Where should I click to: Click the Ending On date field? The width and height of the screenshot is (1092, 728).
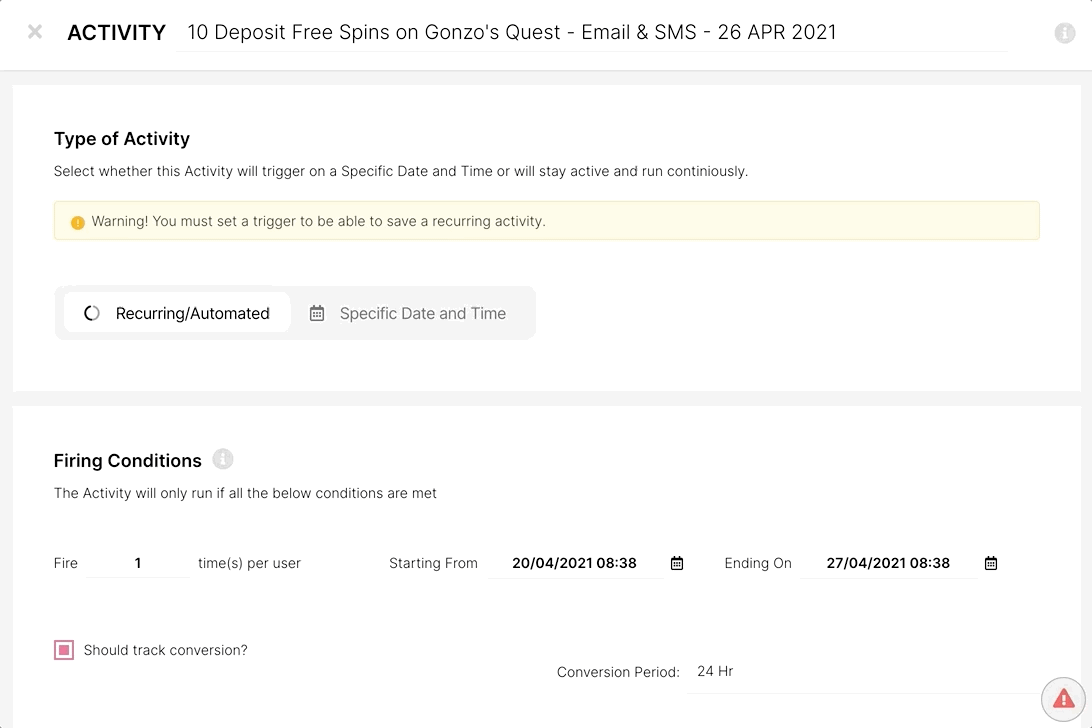[888, 563]
